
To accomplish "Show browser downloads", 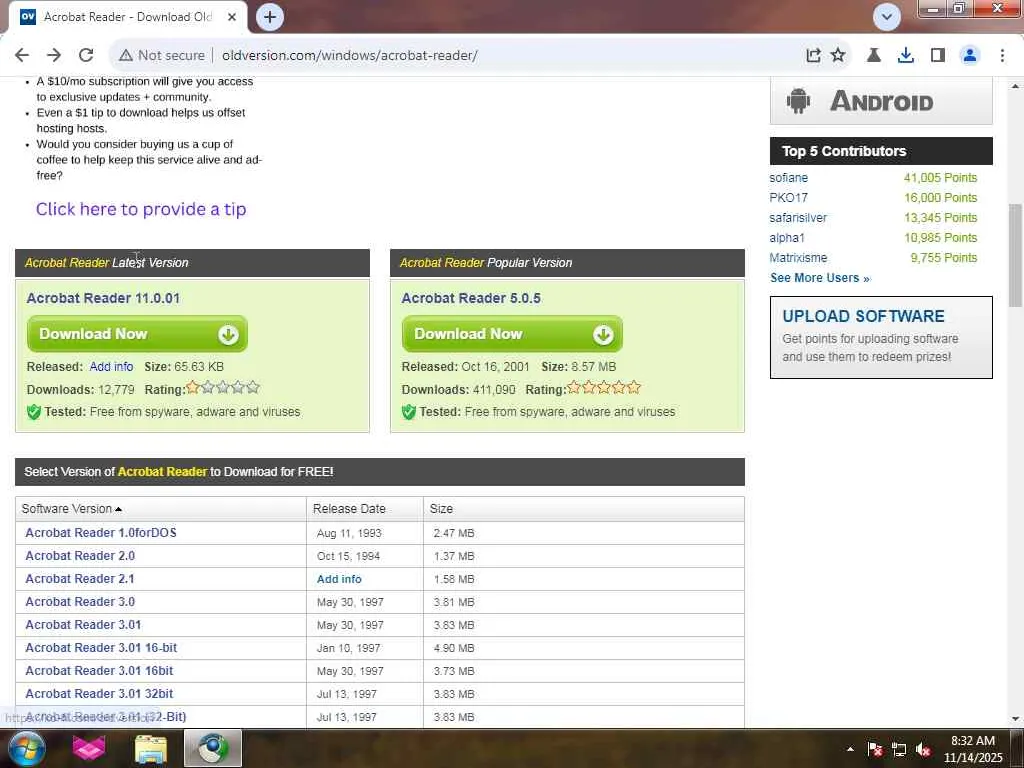I will [906, 56].
